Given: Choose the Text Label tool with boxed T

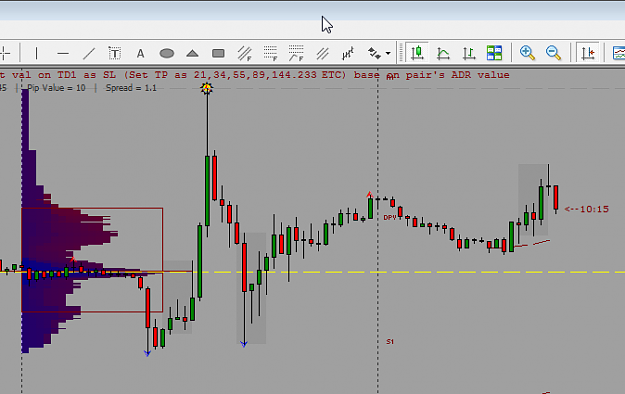Looking at the screenshot, I should (114, 53).
